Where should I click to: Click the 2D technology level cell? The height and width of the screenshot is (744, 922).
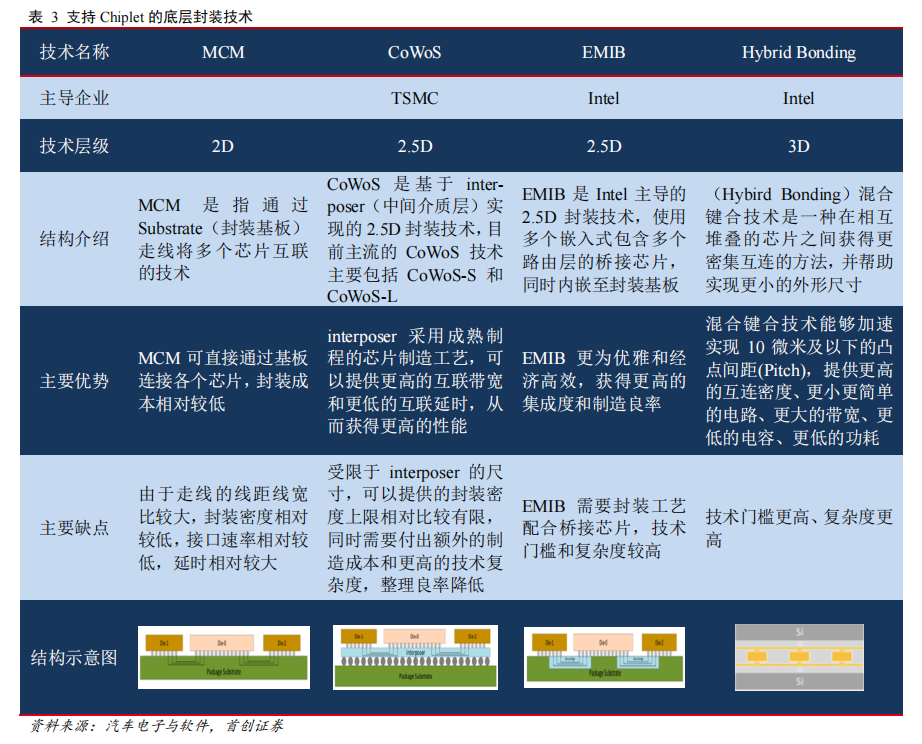[x=223, y=146]
